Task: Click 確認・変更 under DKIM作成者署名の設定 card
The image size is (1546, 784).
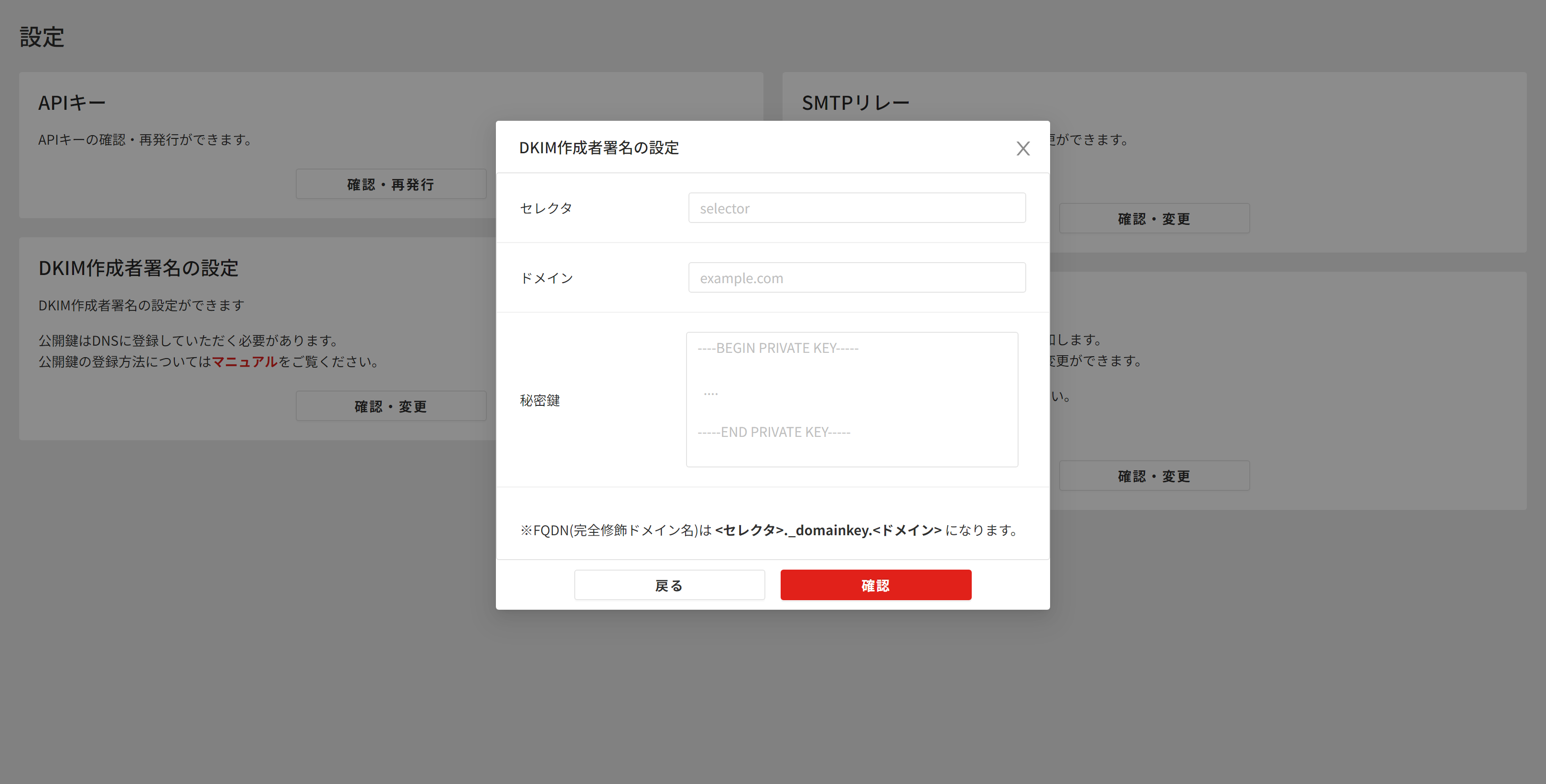Action: tap(391, 406)
